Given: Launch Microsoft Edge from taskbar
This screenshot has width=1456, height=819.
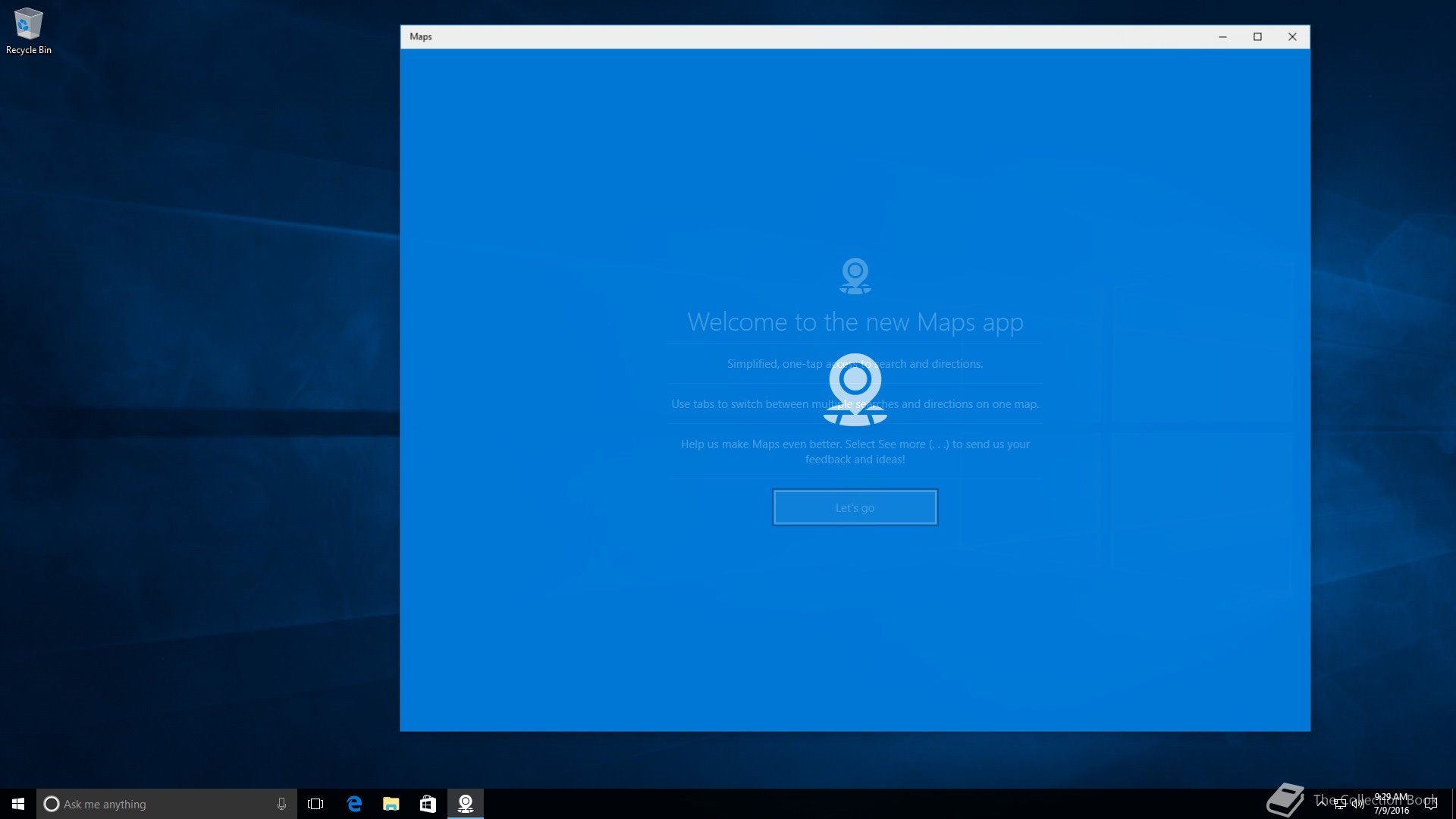Looking at the screenshot, I should (x=354, y=804).
